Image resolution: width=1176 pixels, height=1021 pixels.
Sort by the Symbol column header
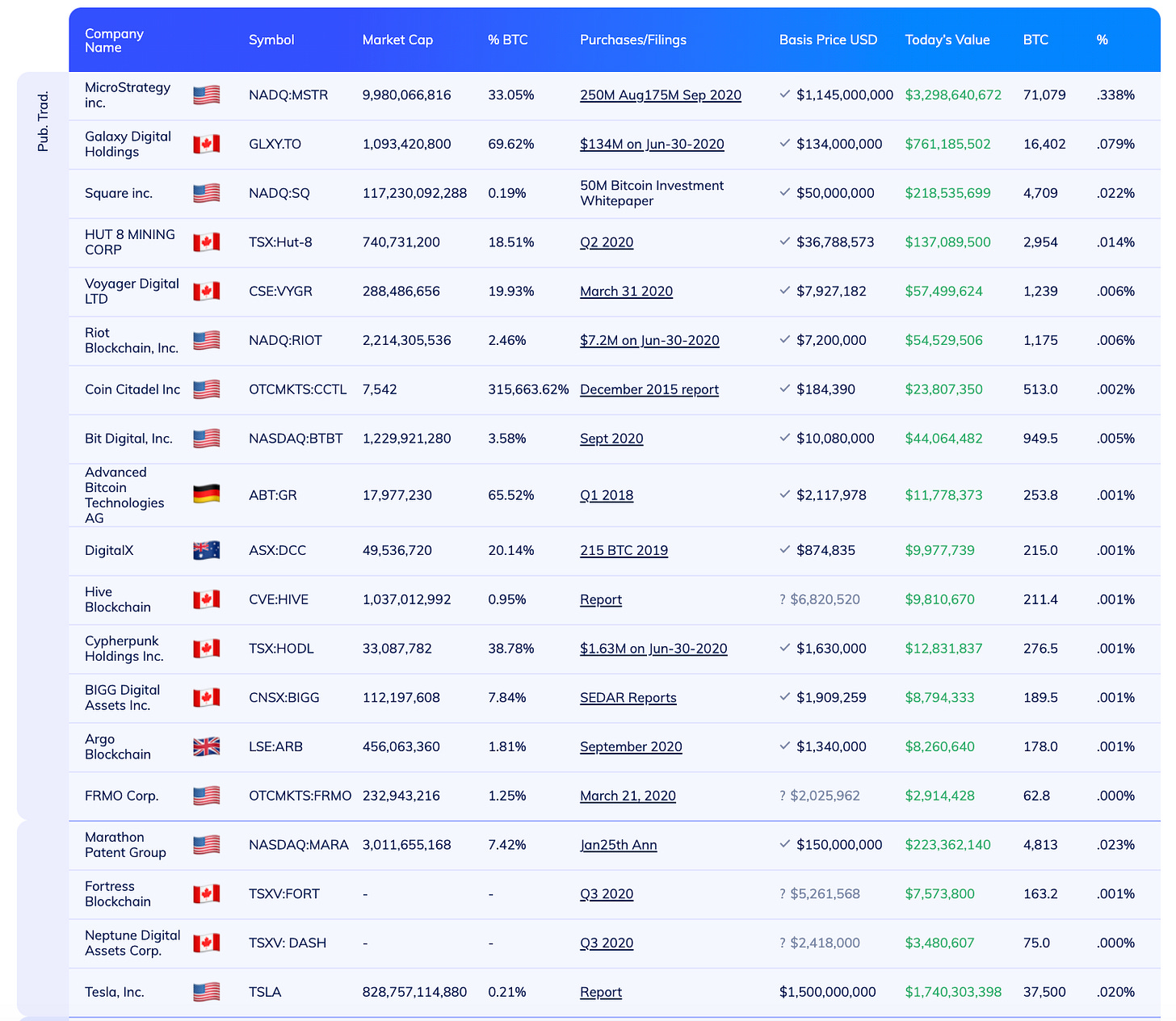point(271,40)
